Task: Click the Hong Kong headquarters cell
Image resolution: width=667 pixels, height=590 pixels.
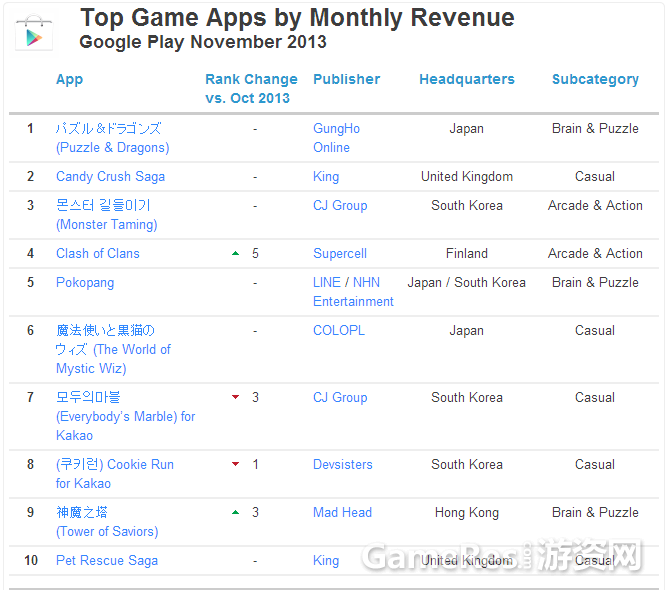Action: pos(467,513)
